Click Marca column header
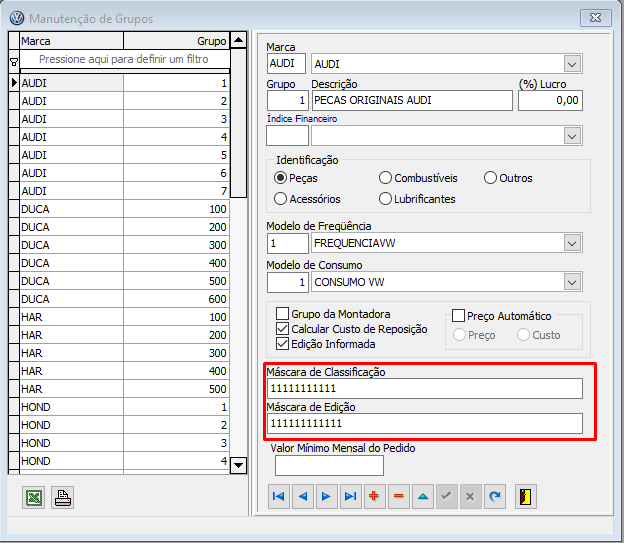Viewport: 624px width, 543px height. 71,41
